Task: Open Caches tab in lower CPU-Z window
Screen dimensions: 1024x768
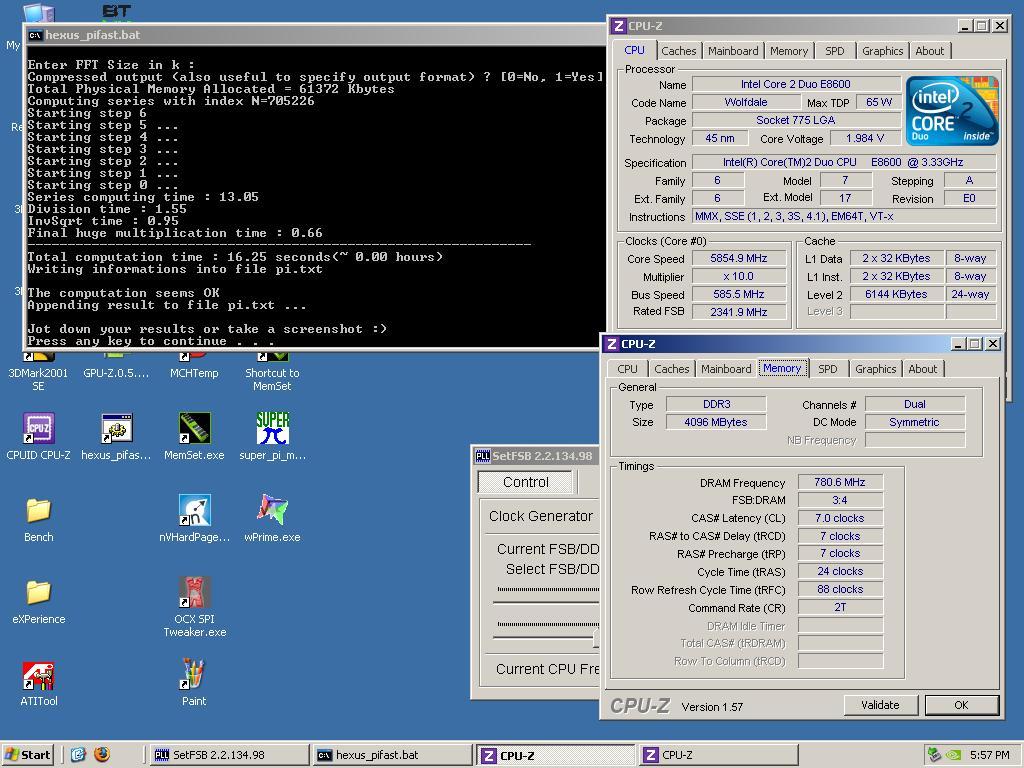Action: [x=671, y=369]
